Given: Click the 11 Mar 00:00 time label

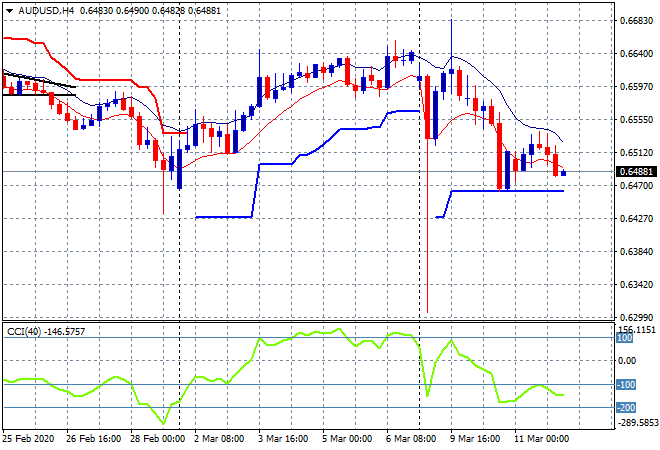Looking at the screenshot, I should click(541, 439).
